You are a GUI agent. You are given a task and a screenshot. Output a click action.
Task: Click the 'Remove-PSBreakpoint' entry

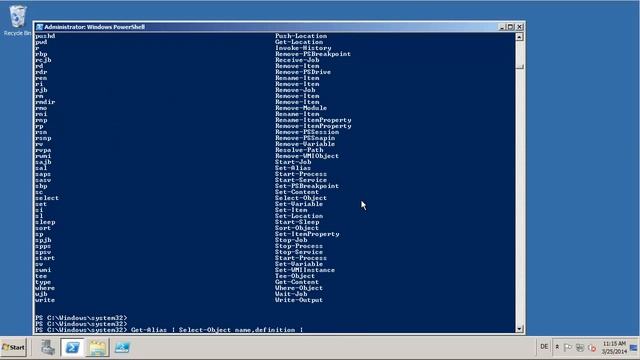(x=313, y=54)
